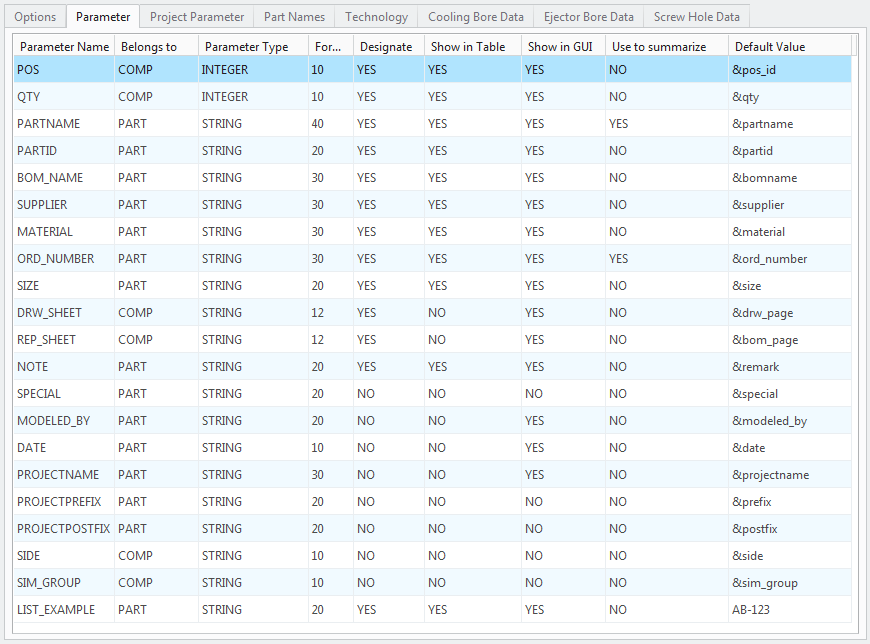Viewport: 870px width, 644px height.
Task: Toggle Show in Table for the DRW_SHEET row
Action: (x=437, y=313)
